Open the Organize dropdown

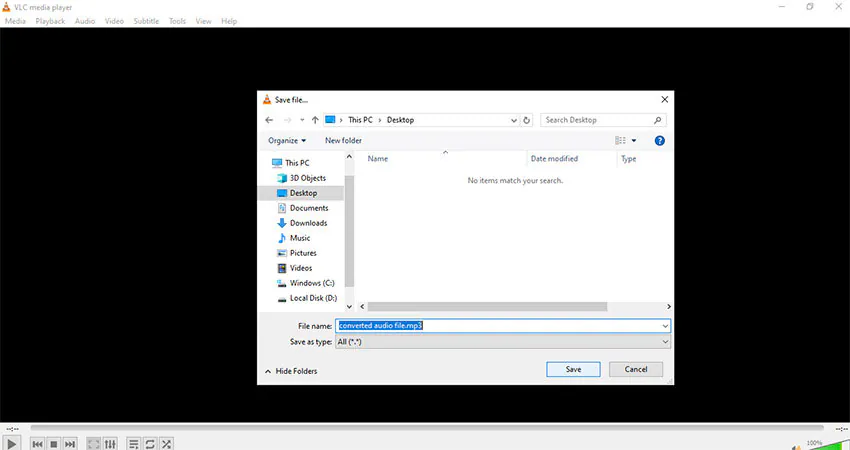[287, 140]
